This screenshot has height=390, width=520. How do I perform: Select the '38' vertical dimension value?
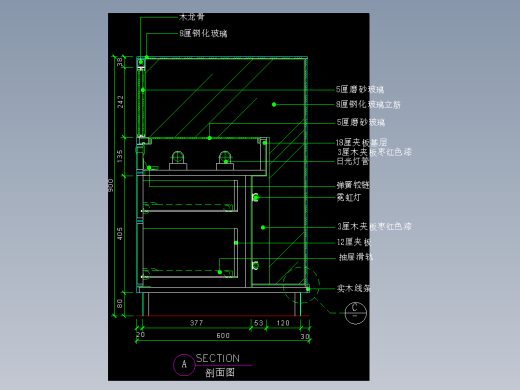click(x=120, y=62)
